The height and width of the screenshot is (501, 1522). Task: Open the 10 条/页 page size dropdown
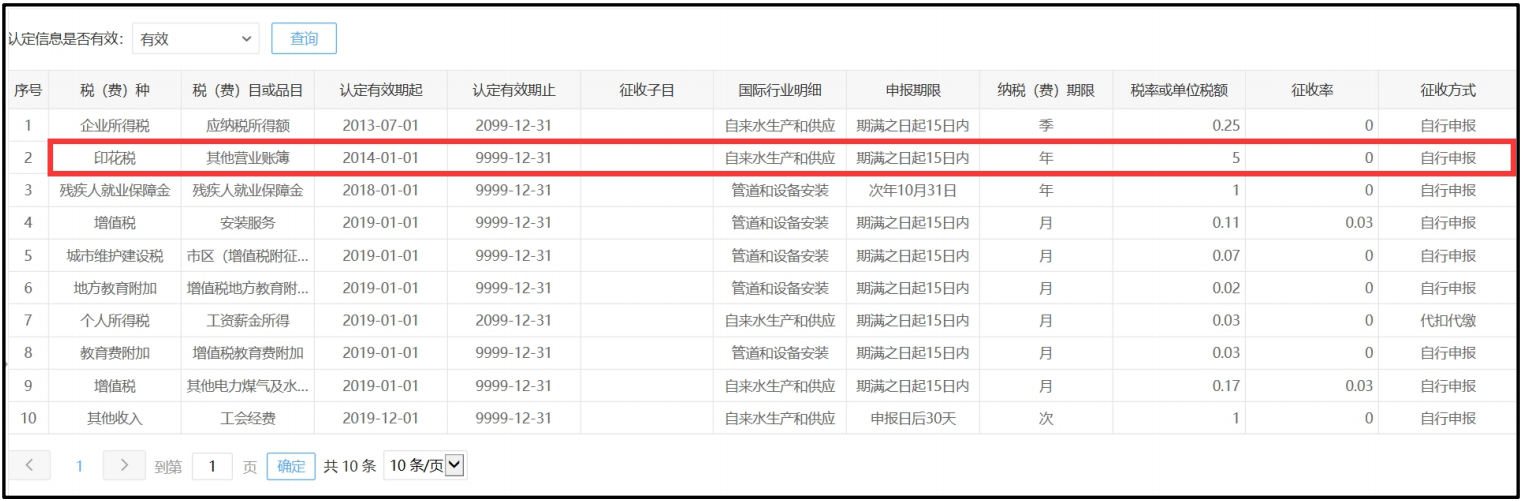(426, 466)
